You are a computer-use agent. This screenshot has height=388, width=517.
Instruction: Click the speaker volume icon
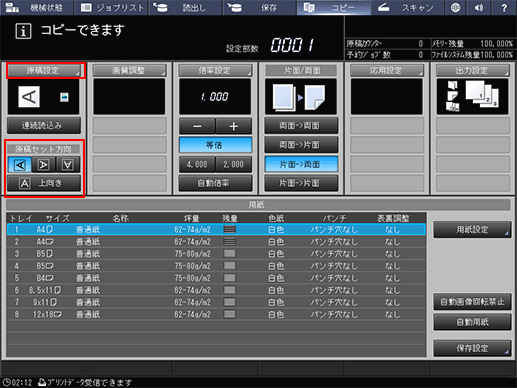click(479, 8)
